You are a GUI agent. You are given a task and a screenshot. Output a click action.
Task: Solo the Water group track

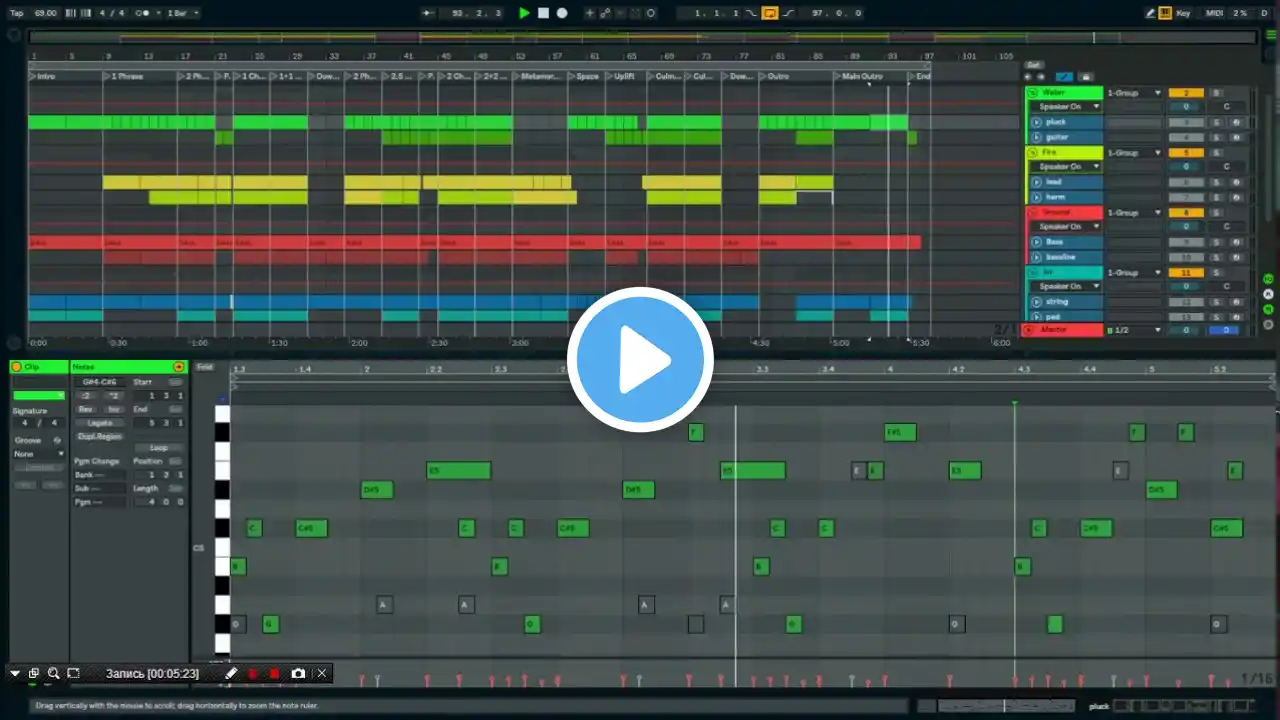pos(1216,93)
